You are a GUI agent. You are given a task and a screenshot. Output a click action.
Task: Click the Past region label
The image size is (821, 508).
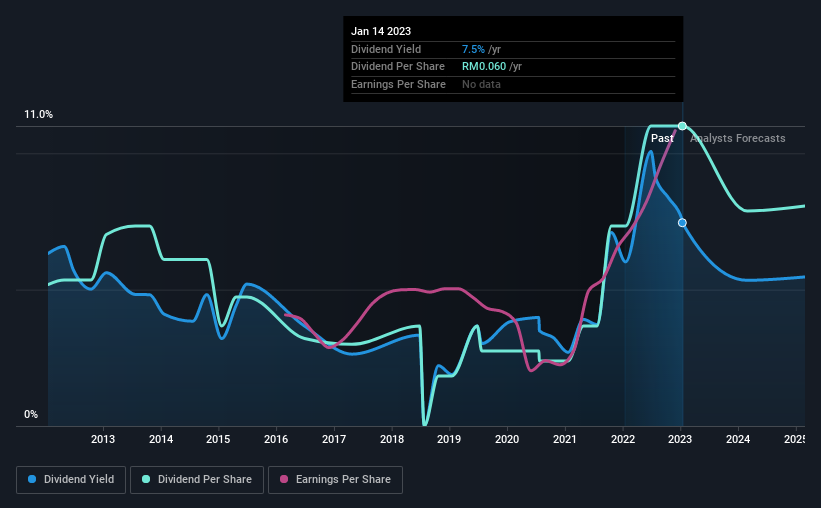pos(662,138)
